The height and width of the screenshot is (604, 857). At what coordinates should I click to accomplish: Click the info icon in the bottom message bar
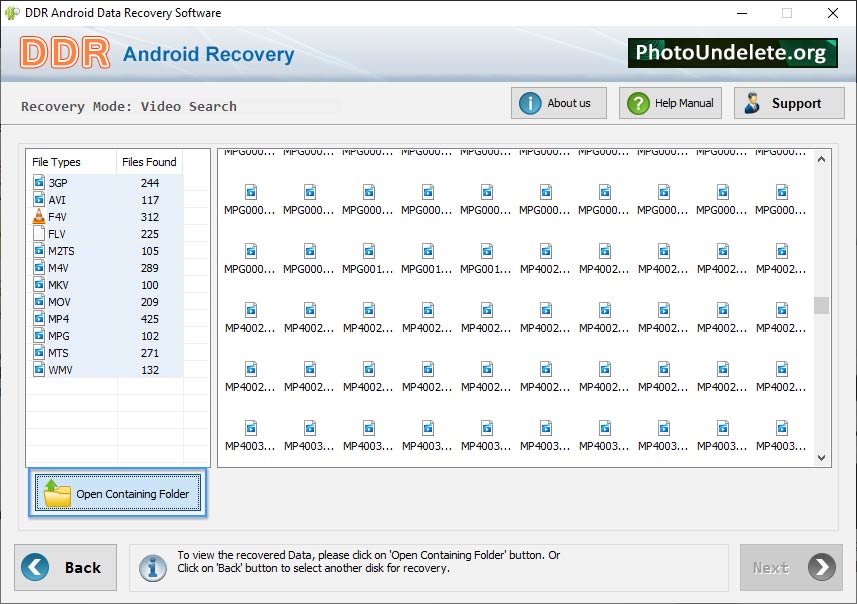[153, 568]
